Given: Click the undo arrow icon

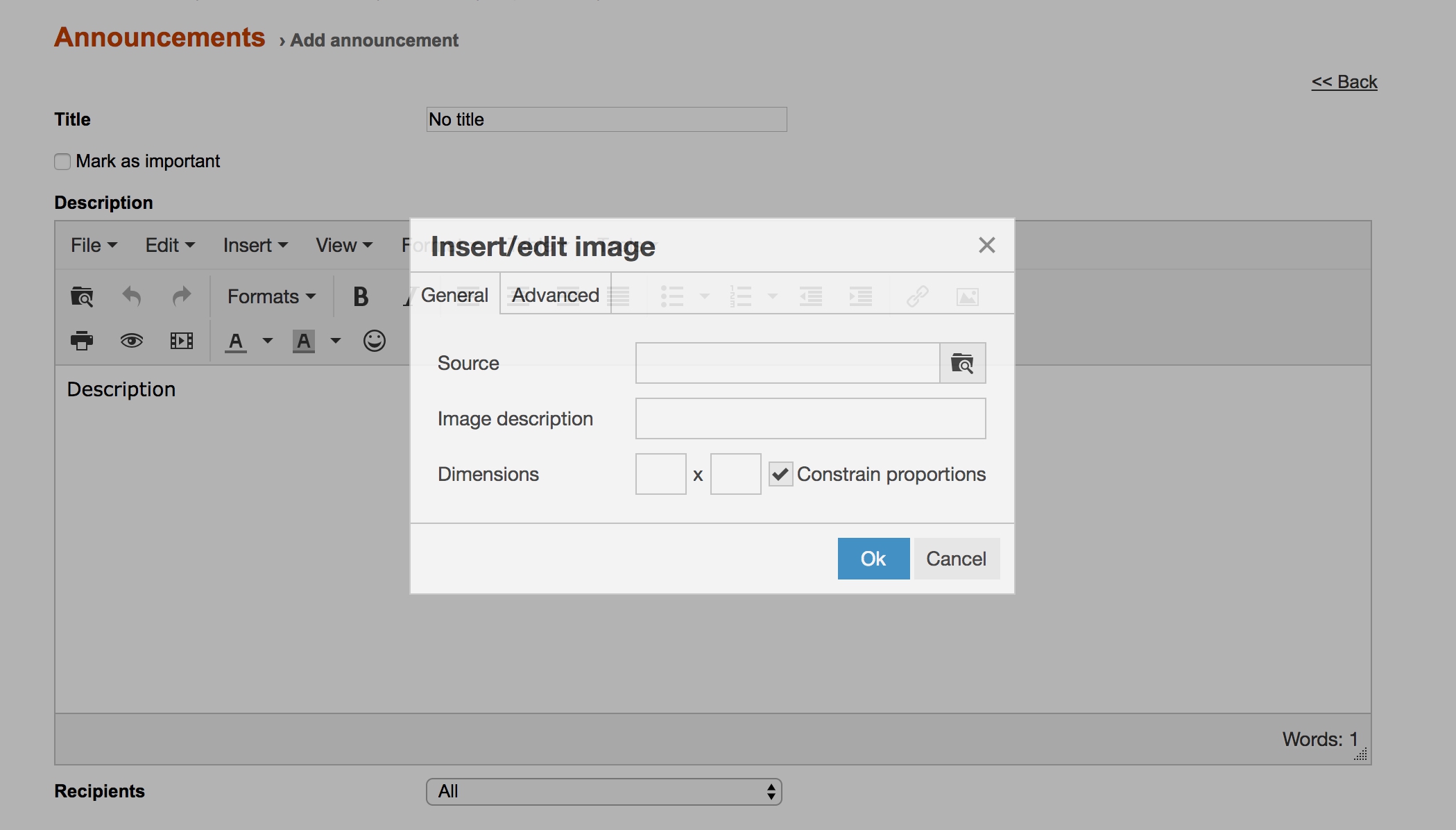Looking at the screenshot, I should (132, 296).
